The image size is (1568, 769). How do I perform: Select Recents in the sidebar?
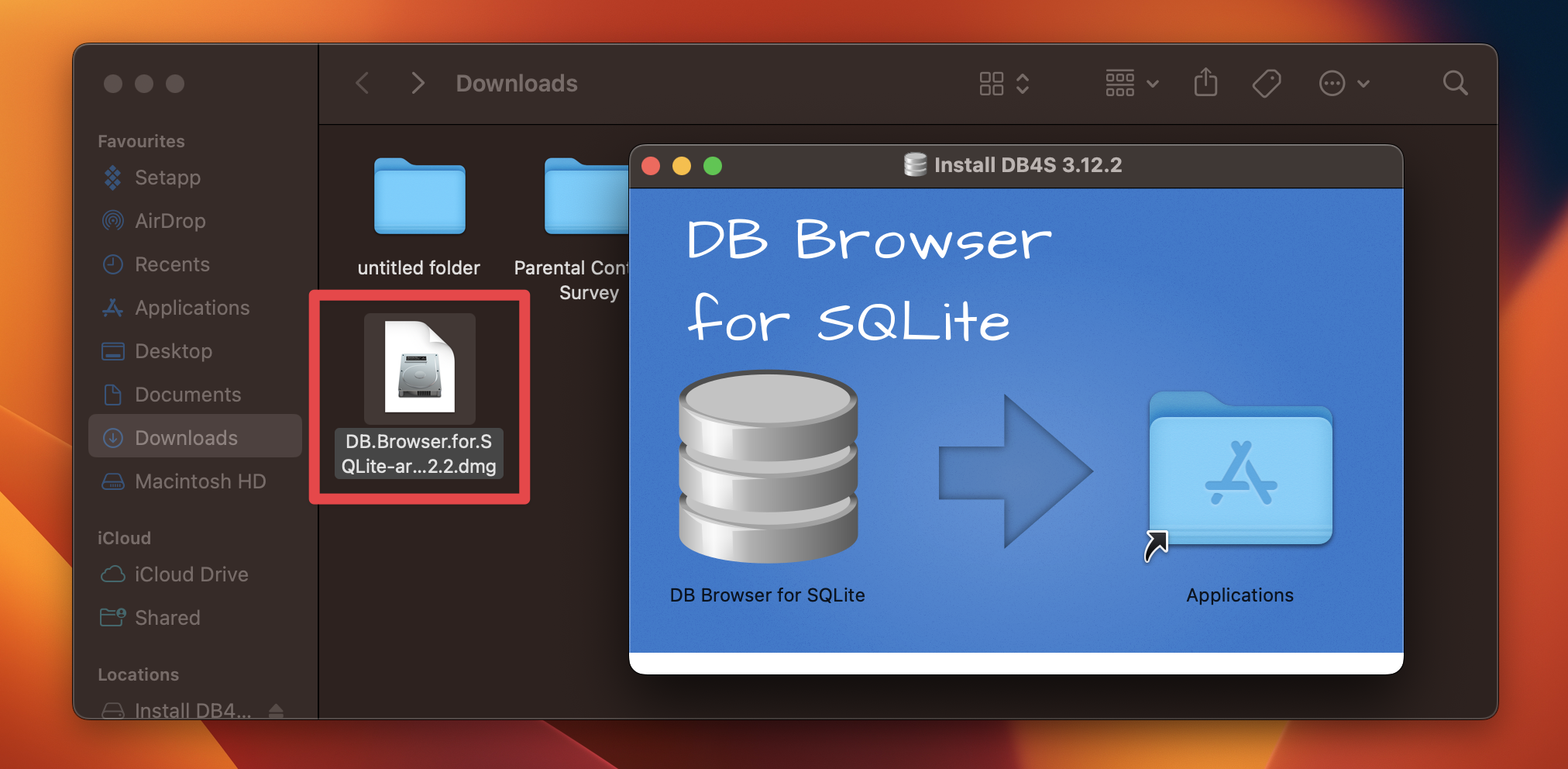tap(172, 264)
